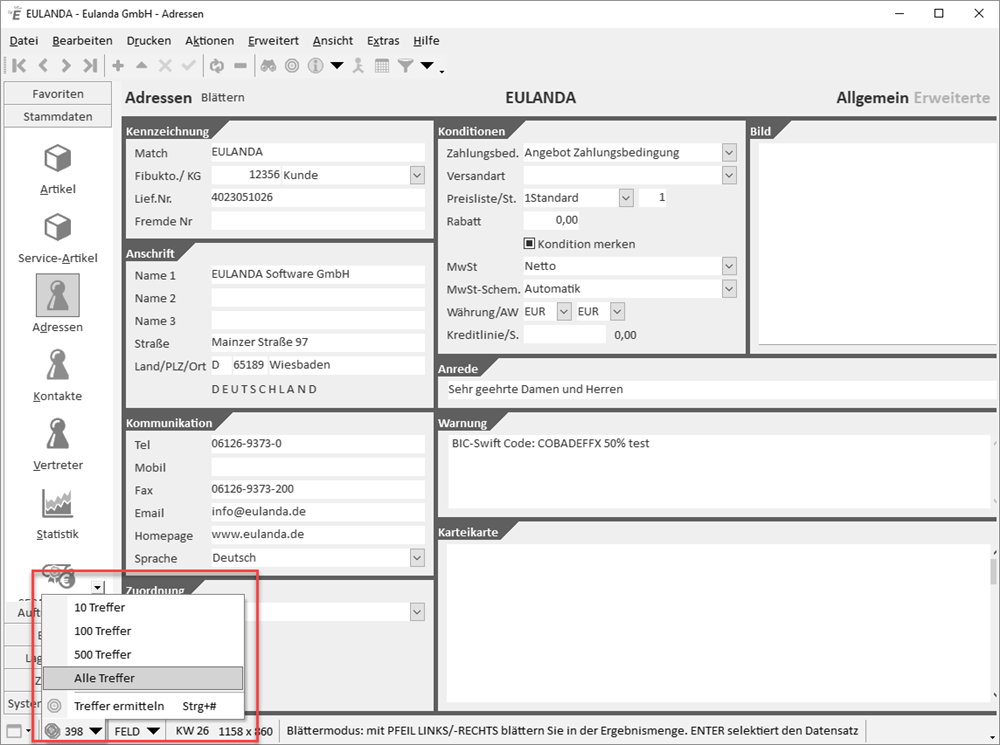The image size is (1000, 745).
Task: Click the hit counter icon beside 398
Action: coord(52,731)
